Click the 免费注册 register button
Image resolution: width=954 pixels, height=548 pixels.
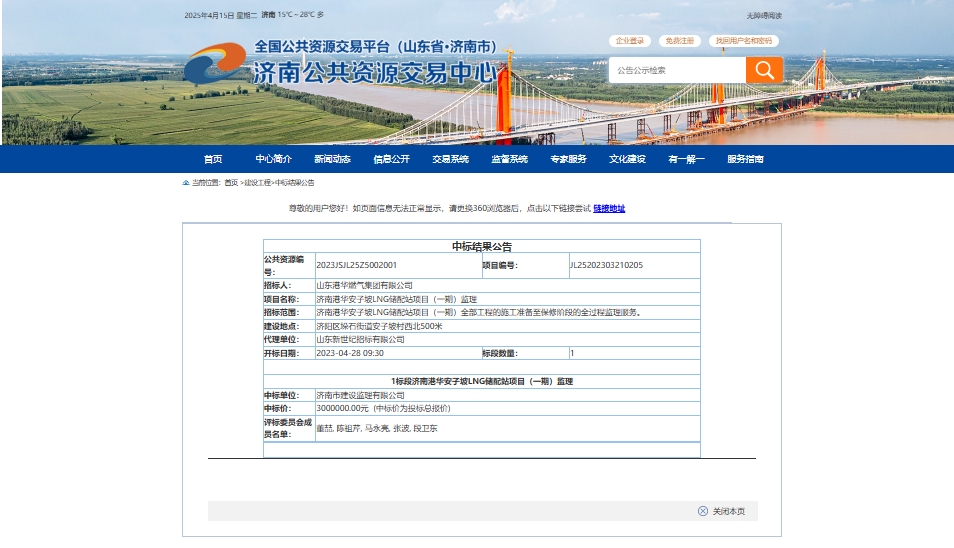click(x=679, y=41)
